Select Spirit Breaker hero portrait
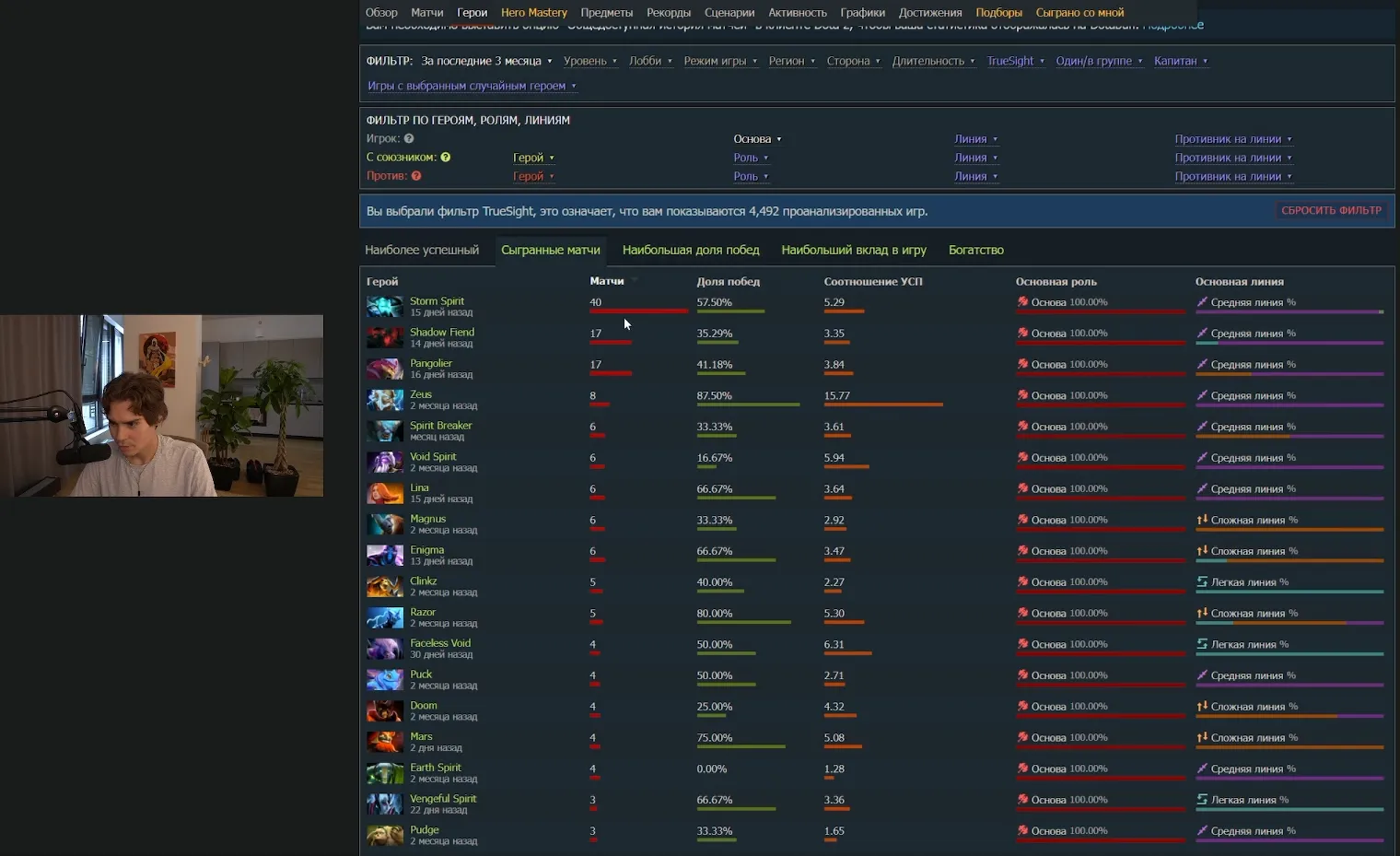The image size is (1400, 856). pyautogui.click(x=385, y=430)
